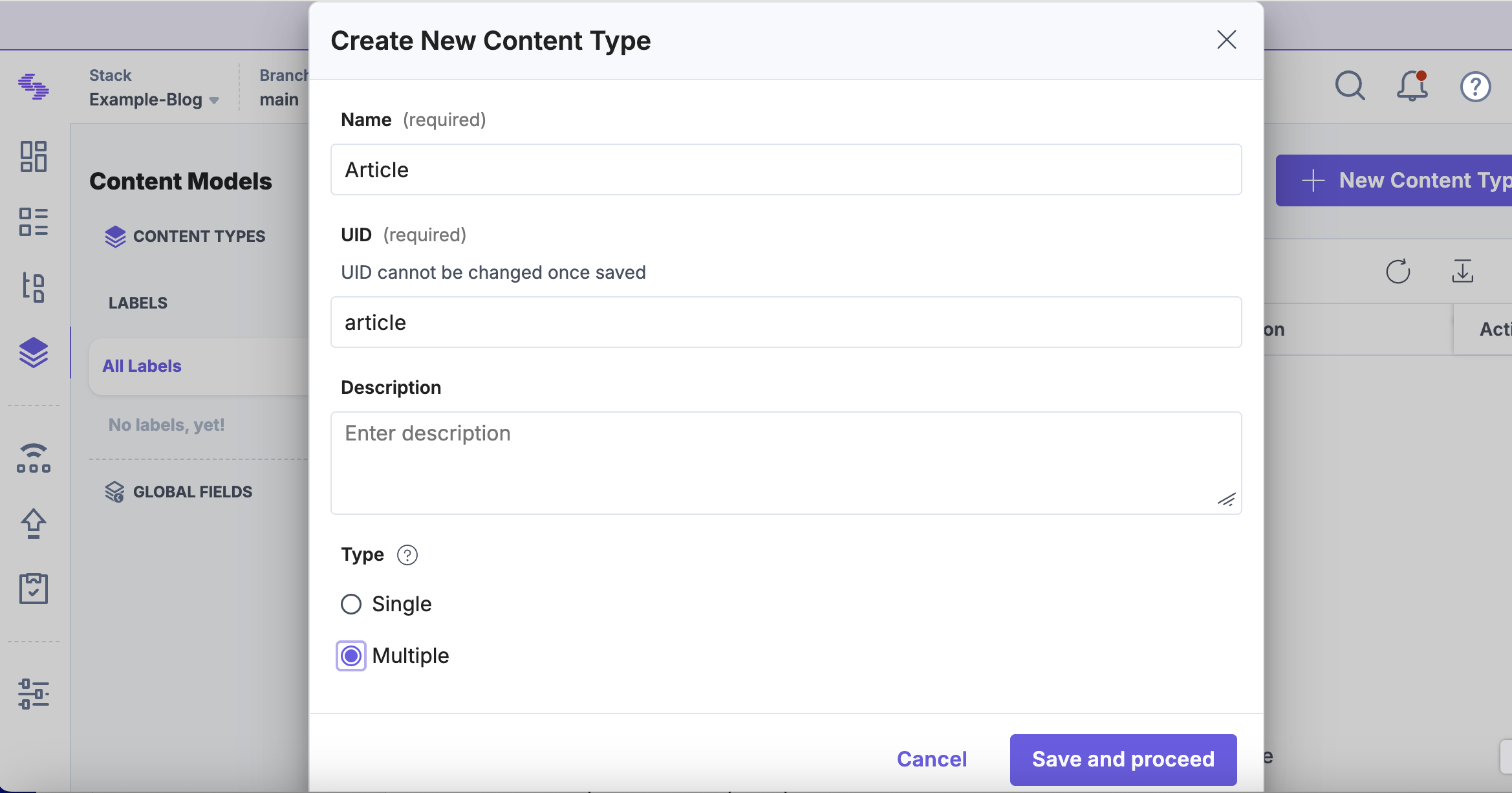The width and height of the screenshot is (1512, 793).
Task: Open the Publish Queue sidebar icon
Action: pos(34,458)
